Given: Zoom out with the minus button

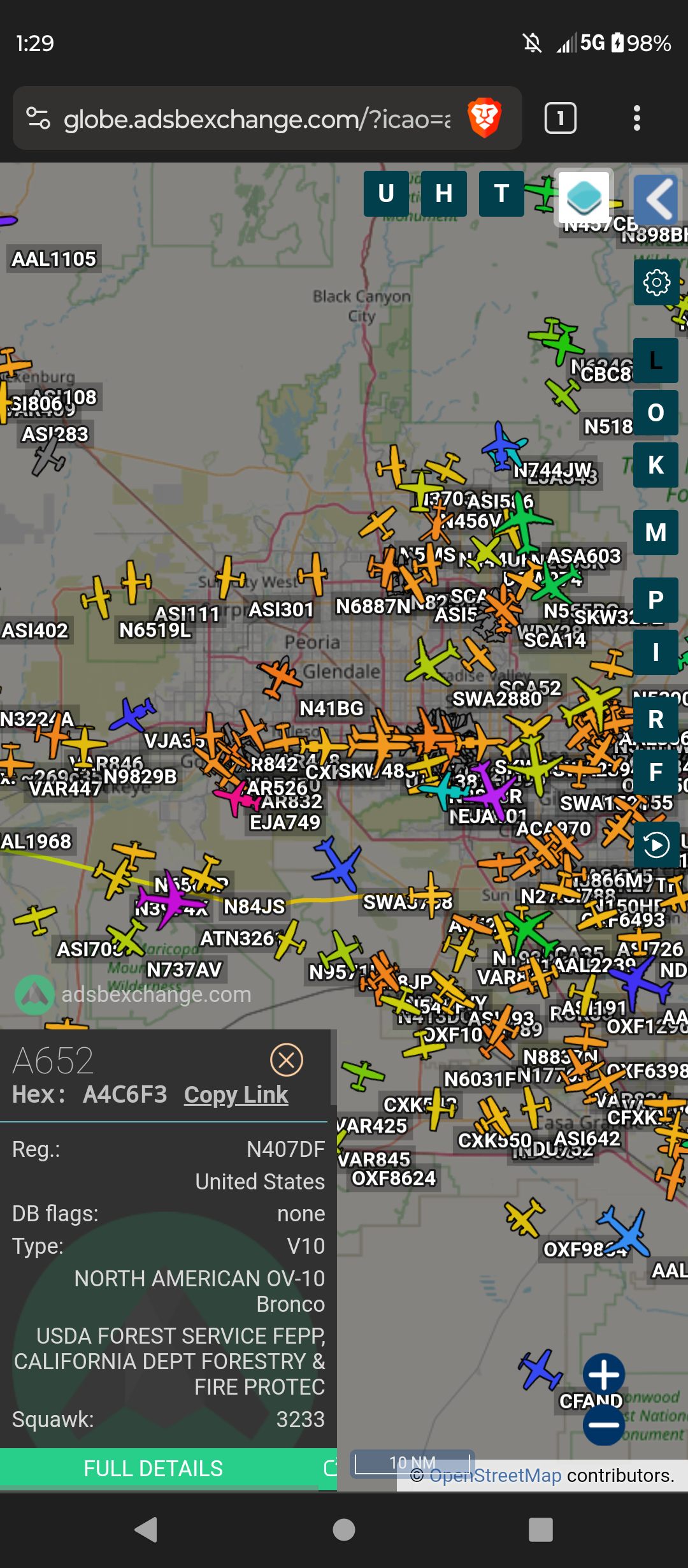Looking at the screenshot, I should coord(603,1425).
